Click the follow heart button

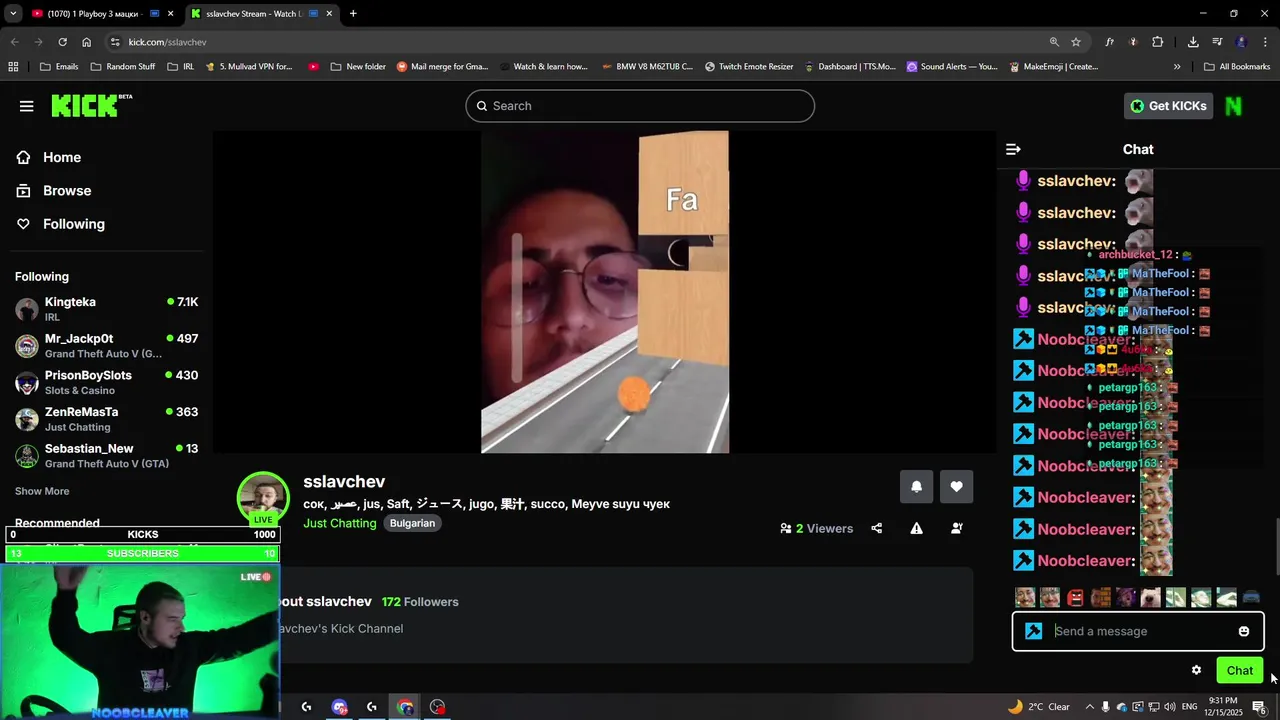(x=956, y=487)
